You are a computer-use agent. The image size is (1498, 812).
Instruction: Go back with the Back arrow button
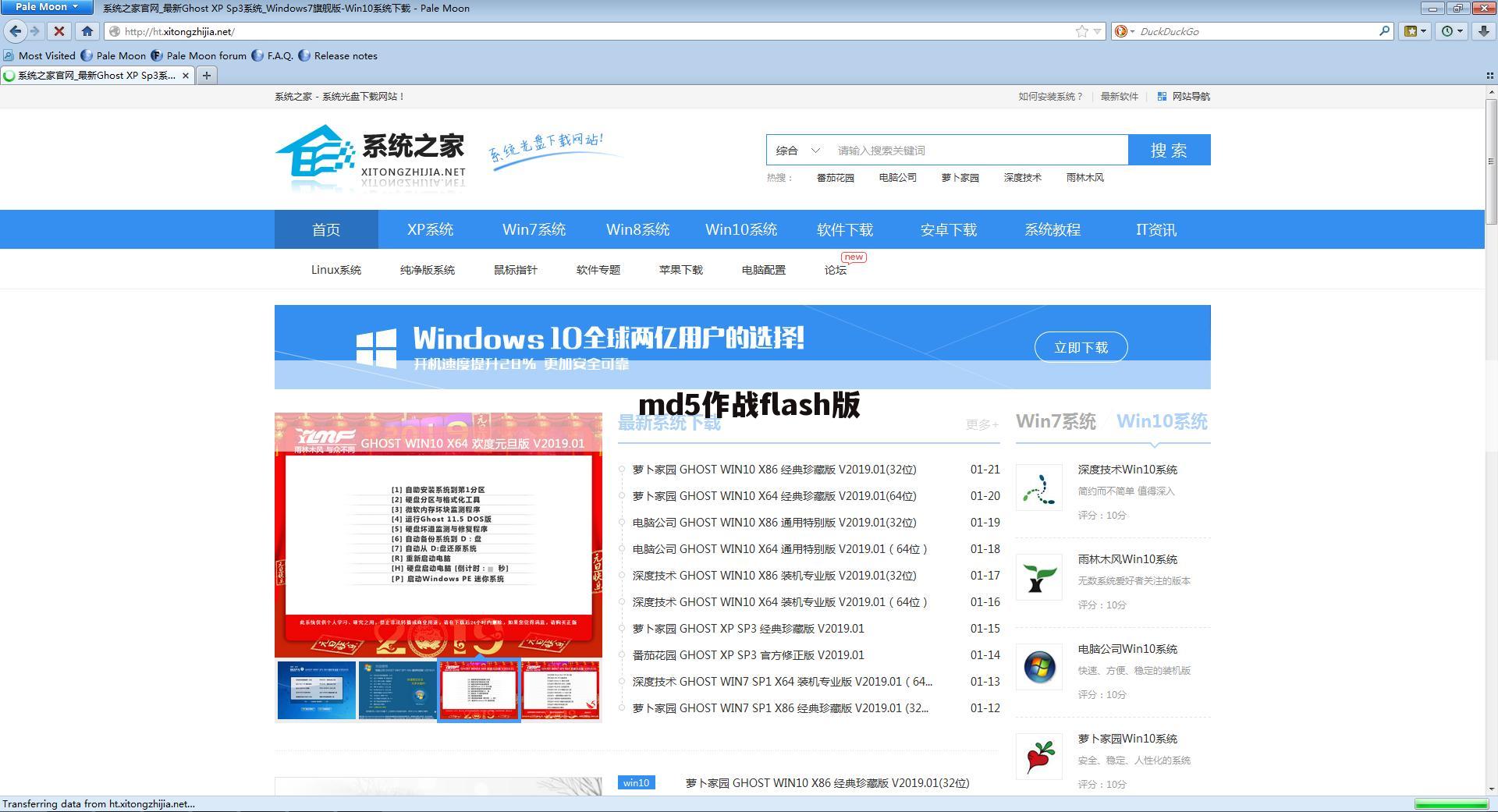click(15, 31)
